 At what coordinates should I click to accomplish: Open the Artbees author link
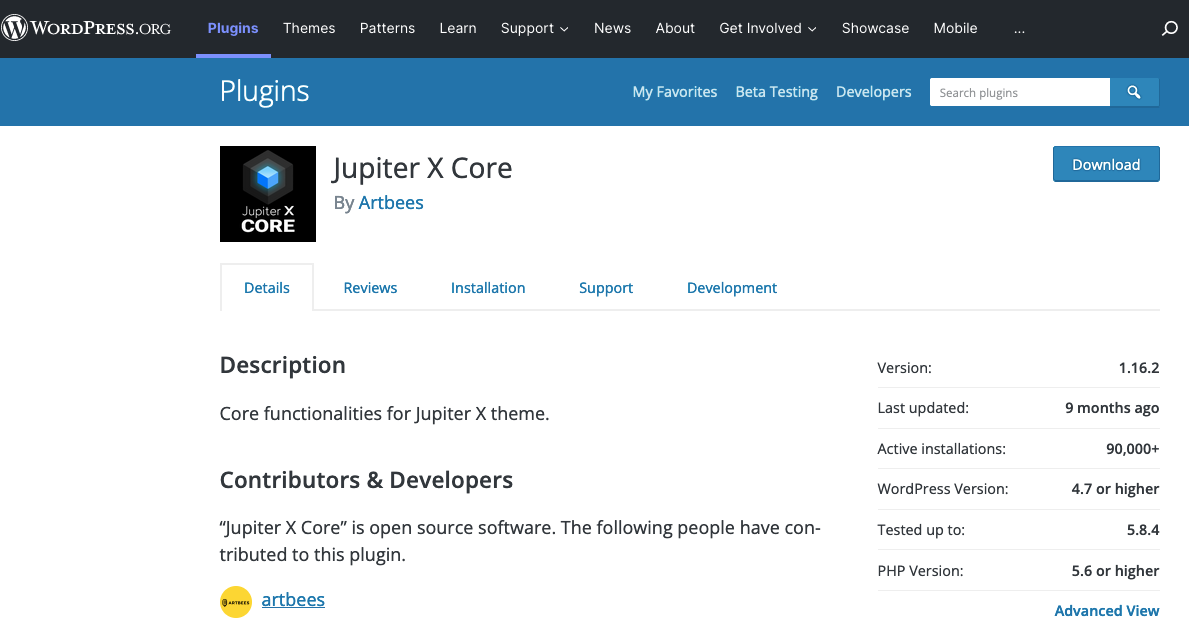[391, 202]
